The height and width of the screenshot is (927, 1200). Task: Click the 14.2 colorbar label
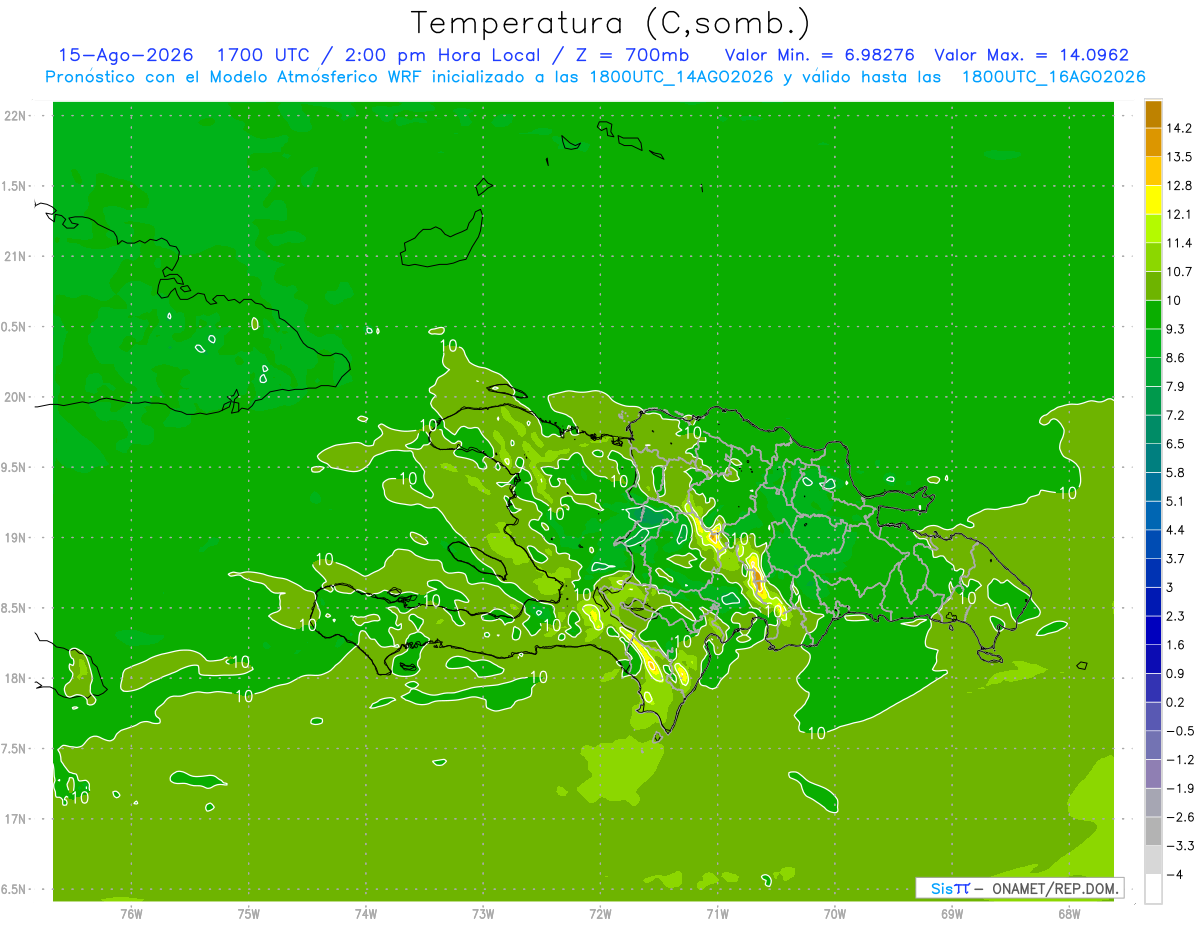click(1180, 128)
